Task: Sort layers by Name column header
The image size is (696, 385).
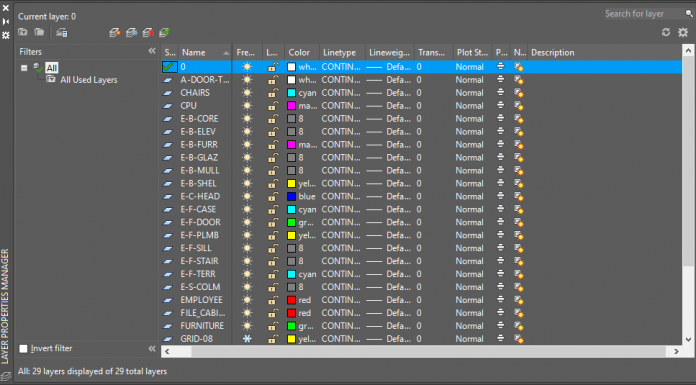Action: click(205, 52)
